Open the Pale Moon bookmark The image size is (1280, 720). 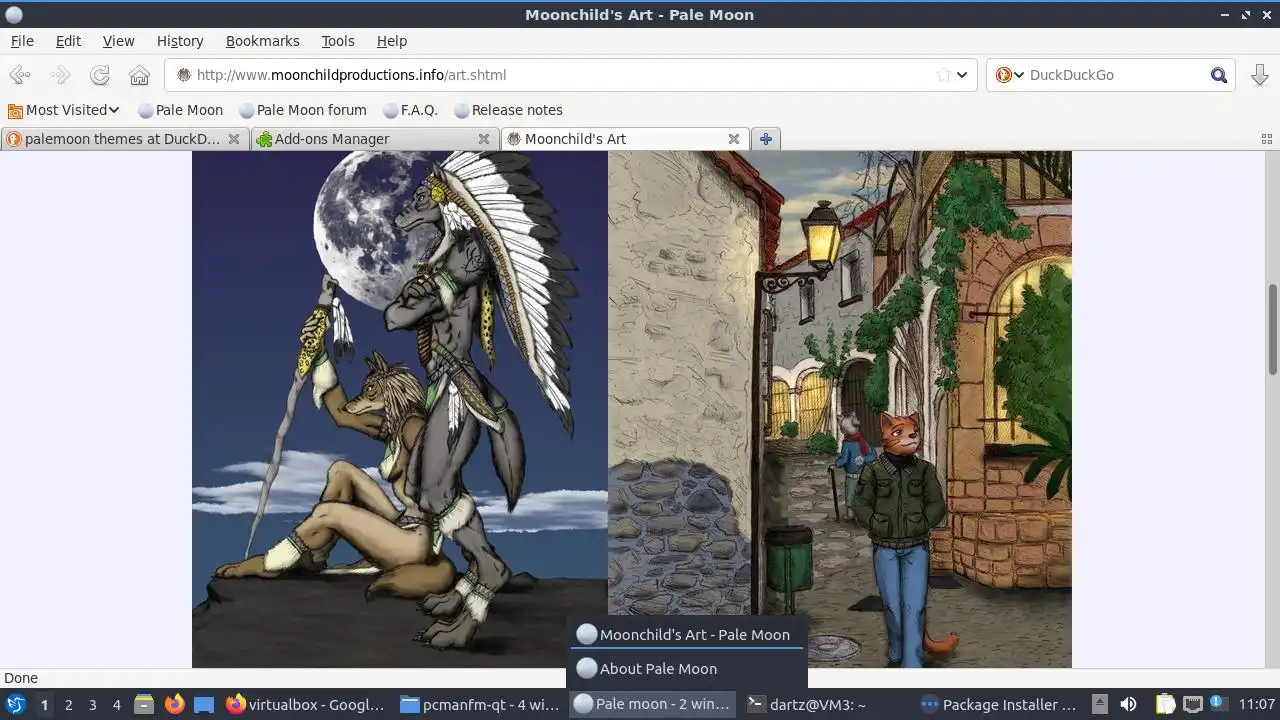click(180, 110)
